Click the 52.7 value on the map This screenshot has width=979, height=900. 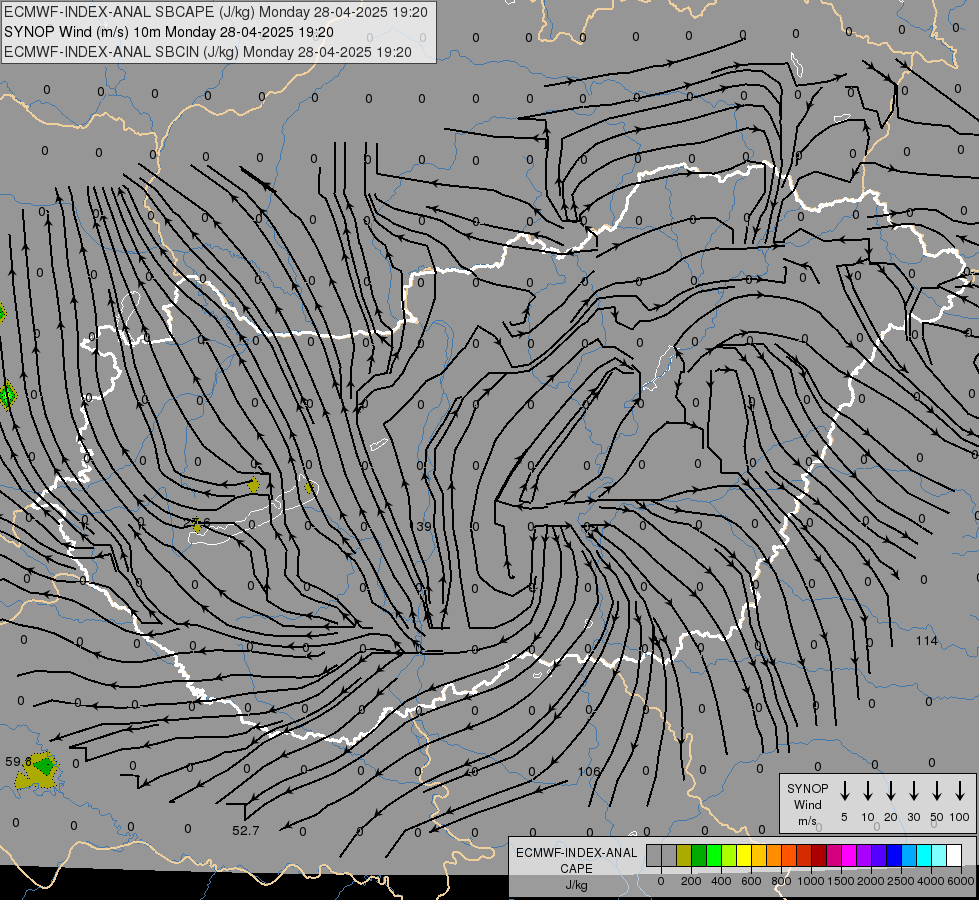pyautogui.click(x=245, y=831)
